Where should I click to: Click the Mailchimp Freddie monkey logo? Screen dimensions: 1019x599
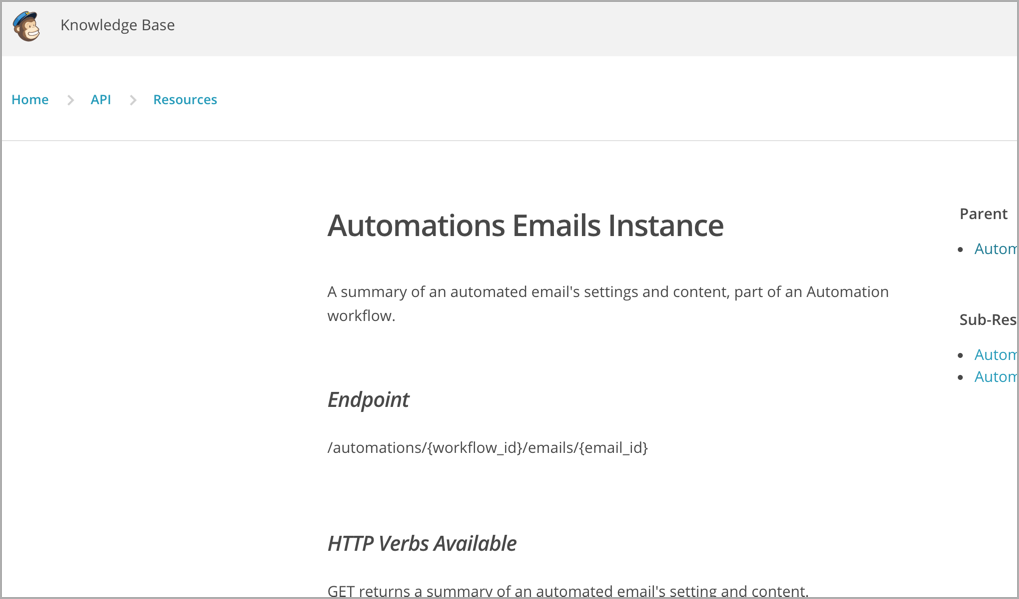[27, 26]
